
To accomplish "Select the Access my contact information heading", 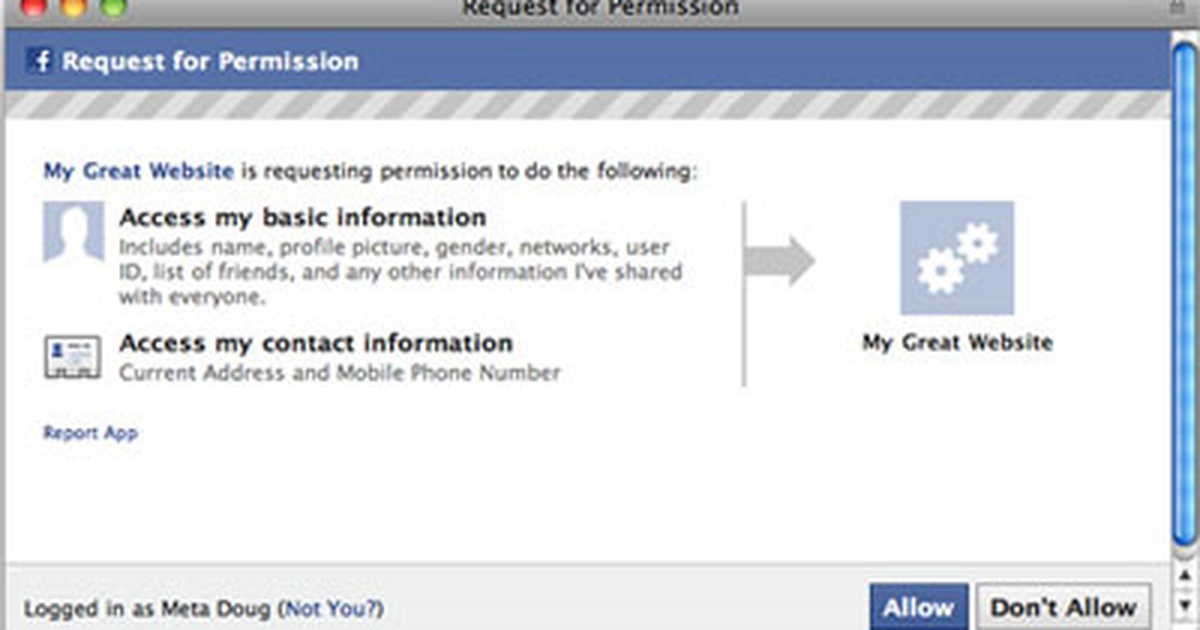I will click(x=316, y=343).
